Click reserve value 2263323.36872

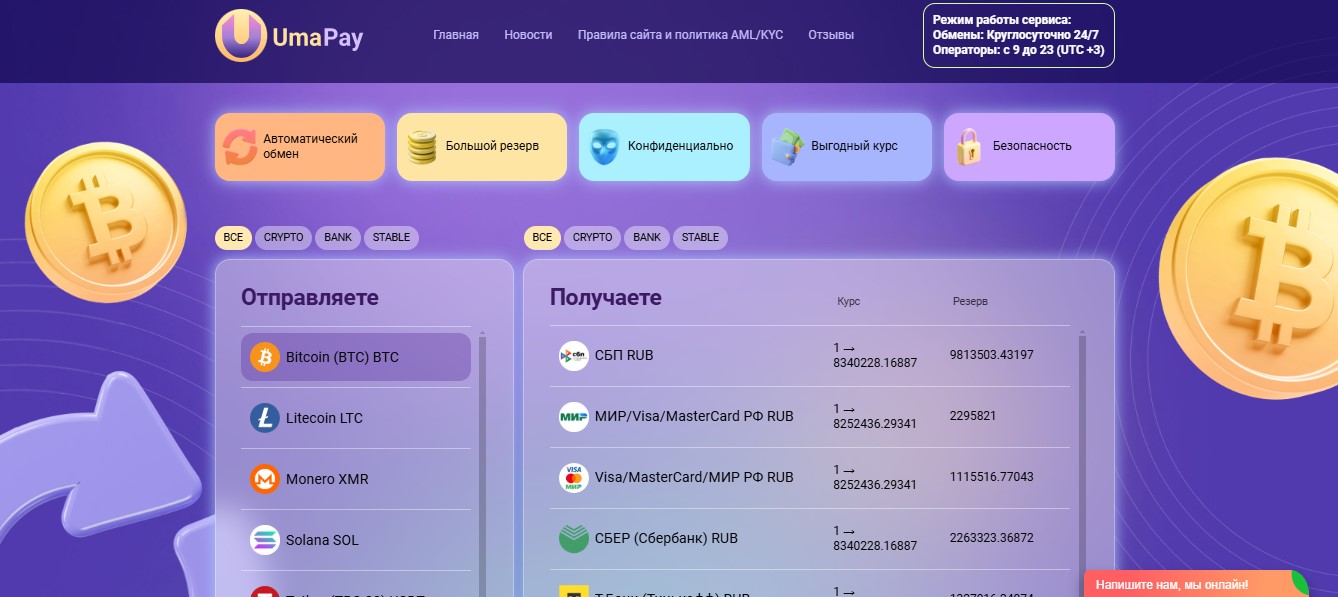coord(992,538)
